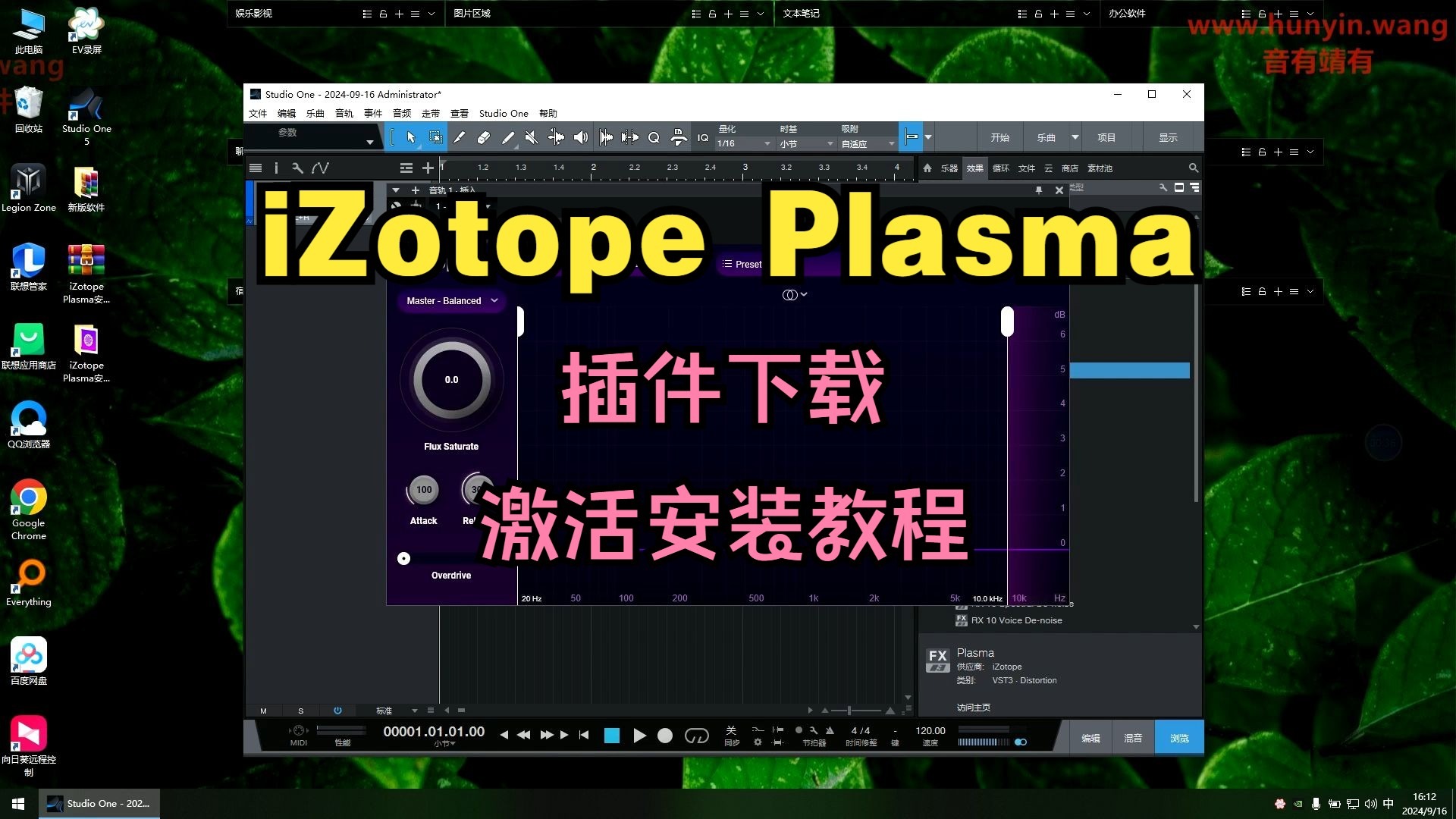
Task: Open the 时基 小节 timebase dropdown
Action: coord(807,143)
